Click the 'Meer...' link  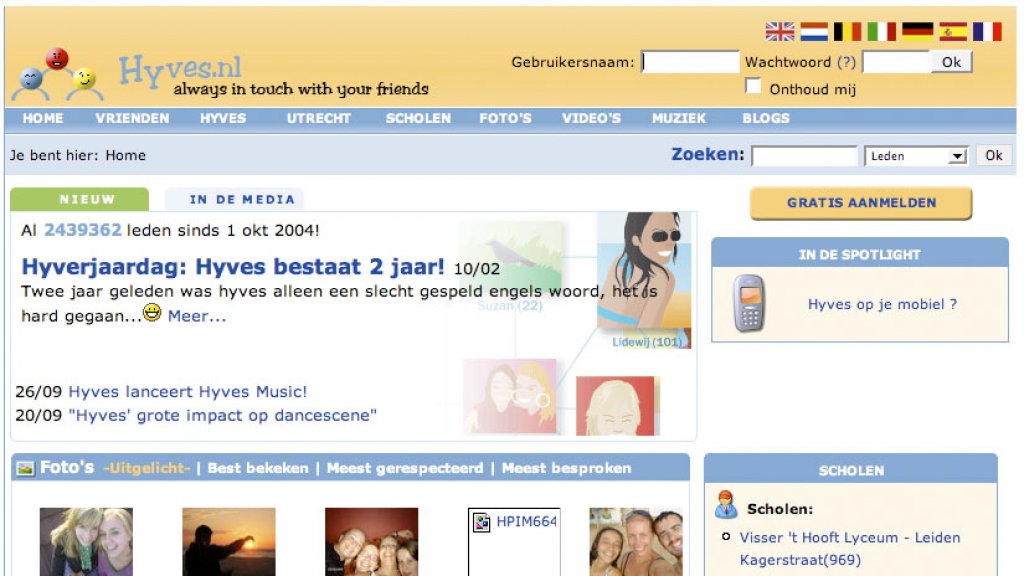(x=197, y=316)
